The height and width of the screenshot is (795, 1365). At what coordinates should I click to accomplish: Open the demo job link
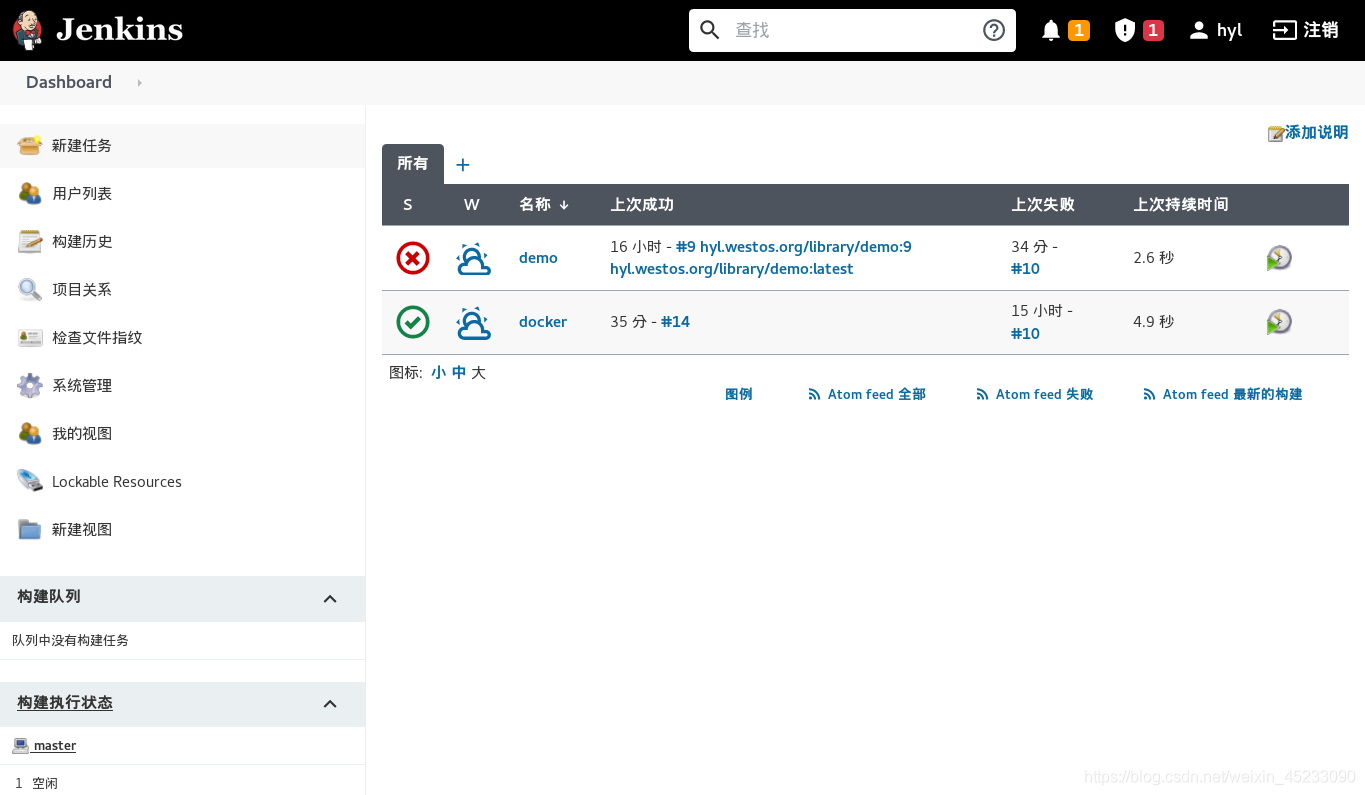(x=538, y=258)
